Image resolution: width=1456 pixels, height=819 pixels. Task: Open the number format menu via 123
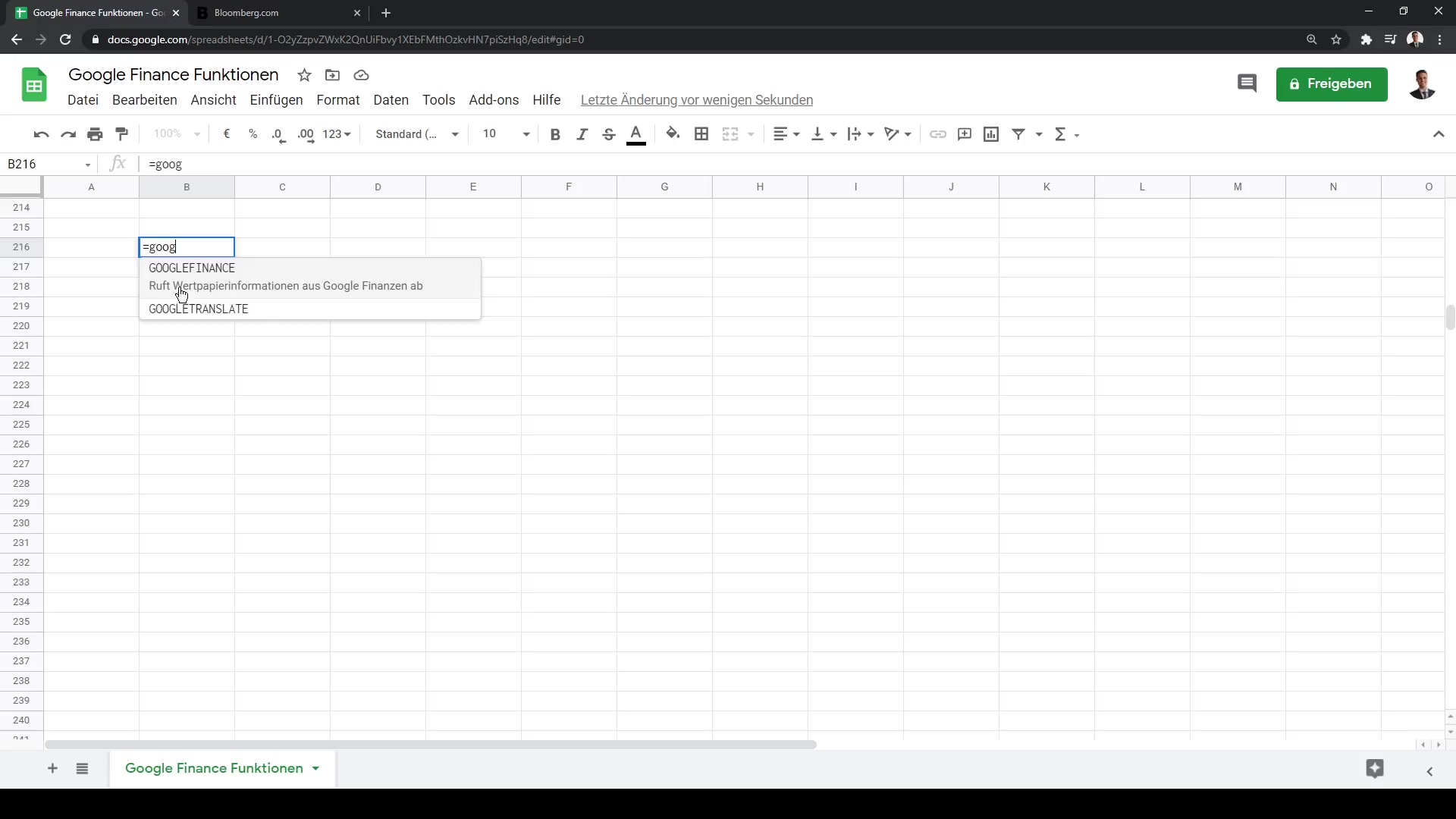334,133
